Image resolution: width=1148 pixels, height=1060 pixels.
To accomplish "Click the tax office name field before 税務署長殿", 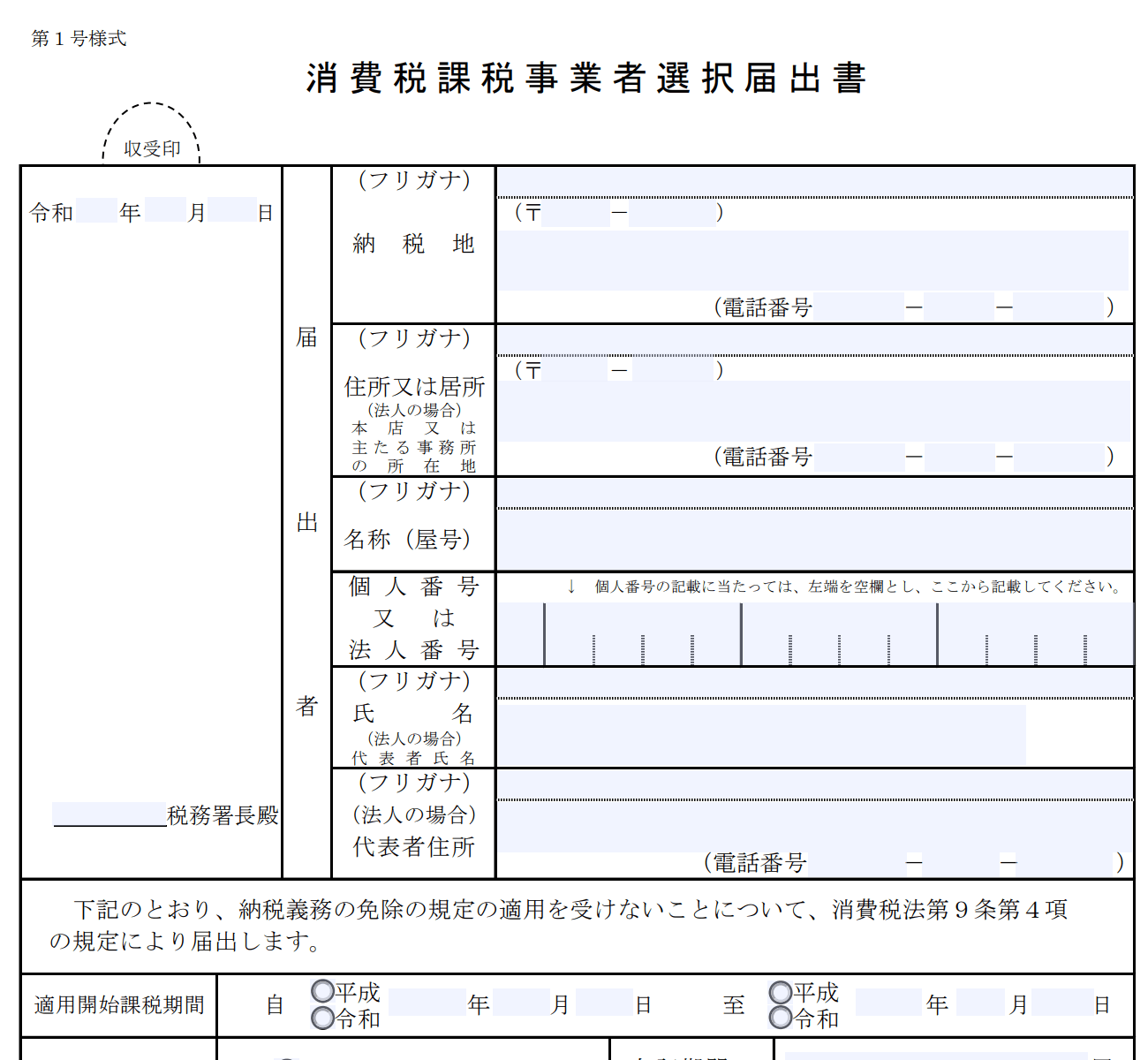I will pyautogui.click(x=110, y=814).
